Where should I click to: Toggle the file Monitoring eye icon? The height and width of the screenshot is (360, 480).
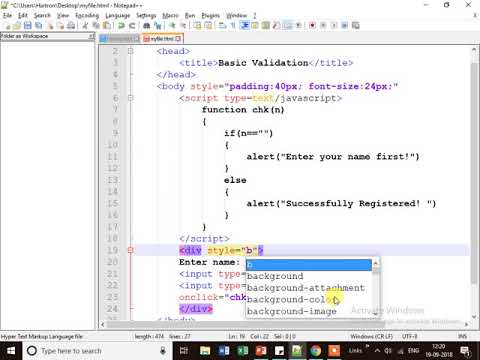tap(298, 25)
